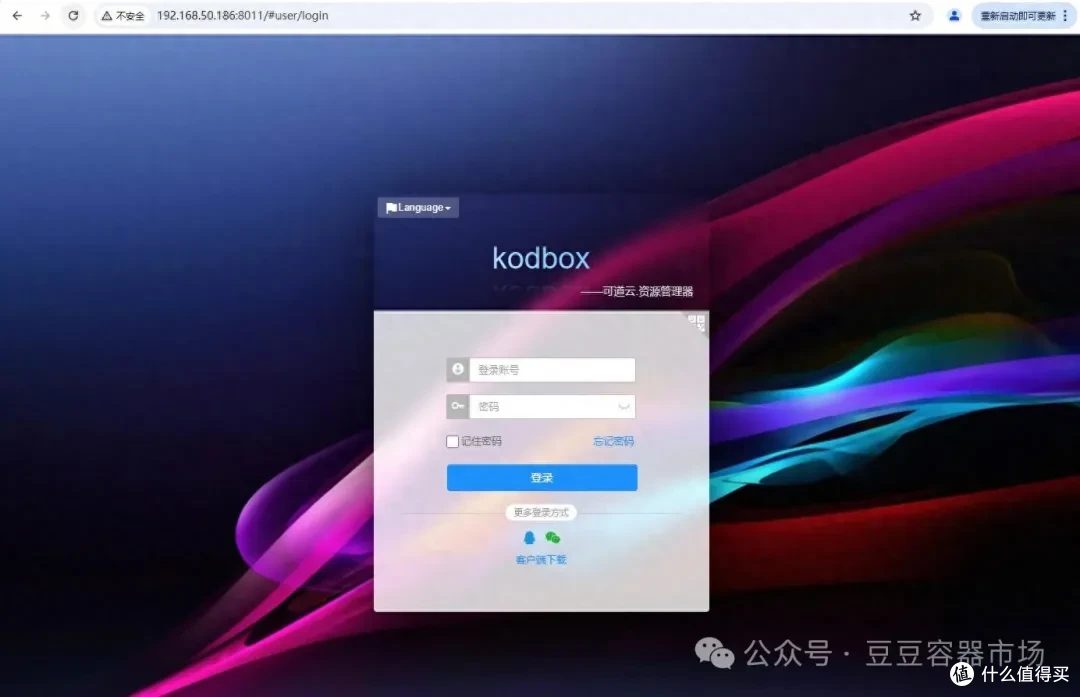Click the user avatar icon beside account field

coord(458,370)
